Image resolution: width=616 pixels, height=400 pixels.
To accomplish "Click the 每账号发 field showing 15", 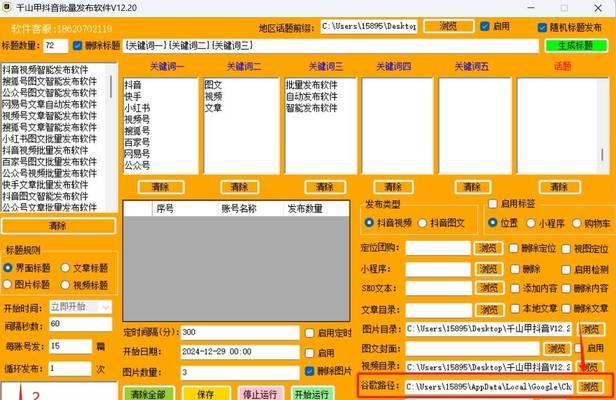I will 70,347.
